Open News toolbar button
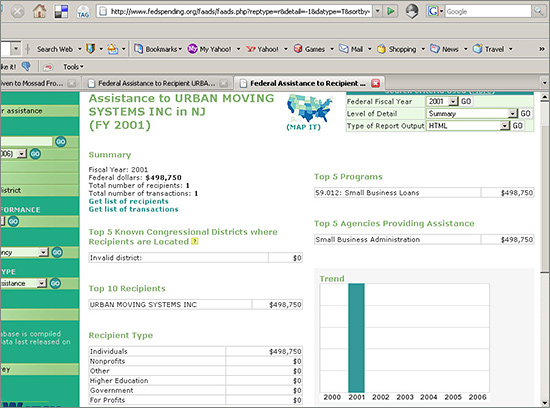Image resolution: width=550 pixels, height=408 pixels. tap(444, 49)
